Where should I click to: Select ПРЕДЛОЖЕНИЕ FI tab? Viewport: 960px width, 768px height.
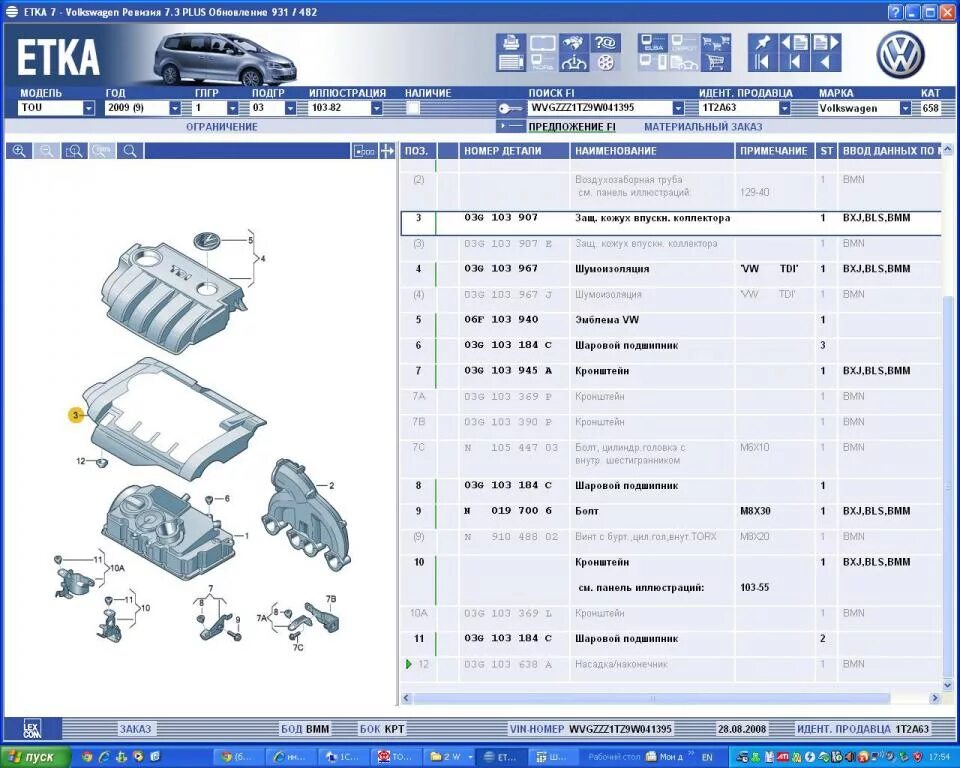[572, 127]
